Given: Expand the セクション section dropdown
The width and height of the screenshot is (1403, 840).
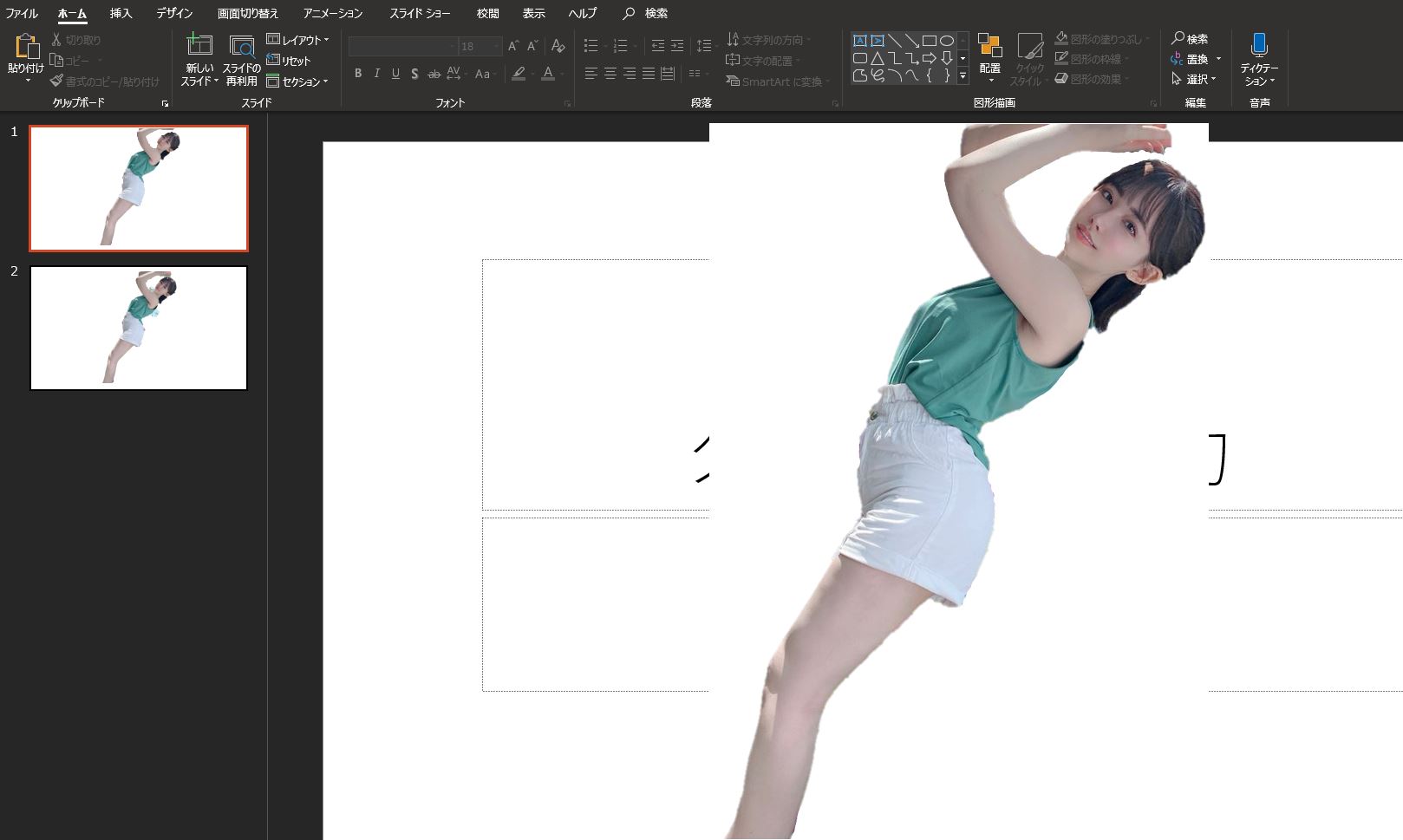Looking at the screenshot, I should [297, 81].
